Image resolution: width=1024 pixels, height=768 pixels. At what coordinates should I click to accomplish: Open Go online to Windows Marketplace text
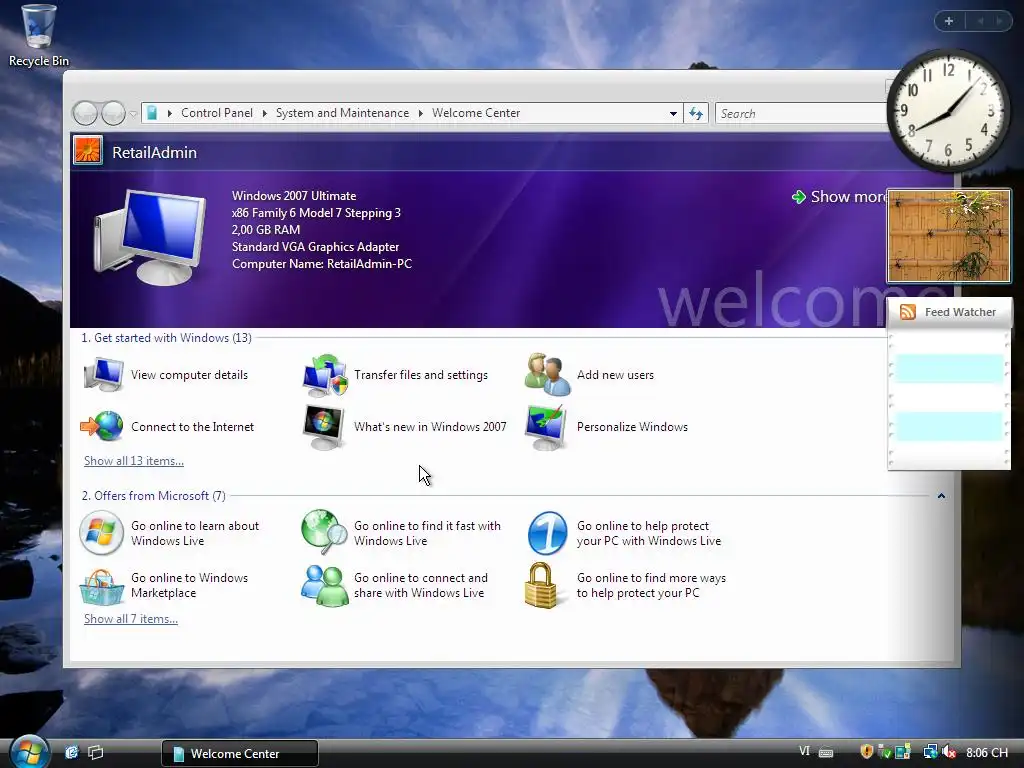pos(189,585)
